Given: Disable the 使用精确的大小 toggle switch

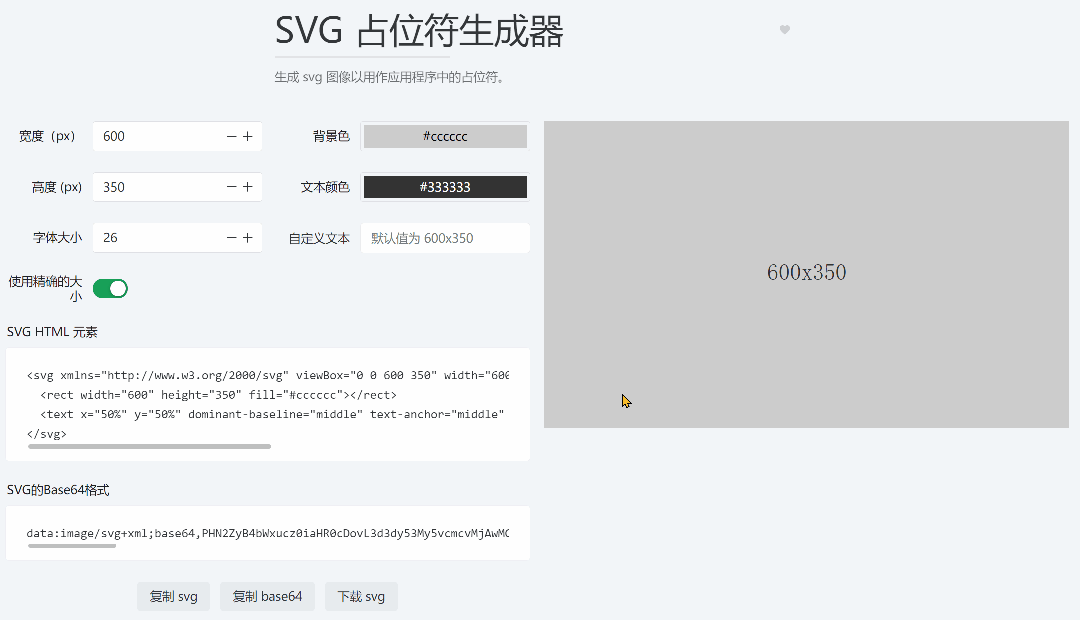Looking at the screenshot, I should click(110, 288).
